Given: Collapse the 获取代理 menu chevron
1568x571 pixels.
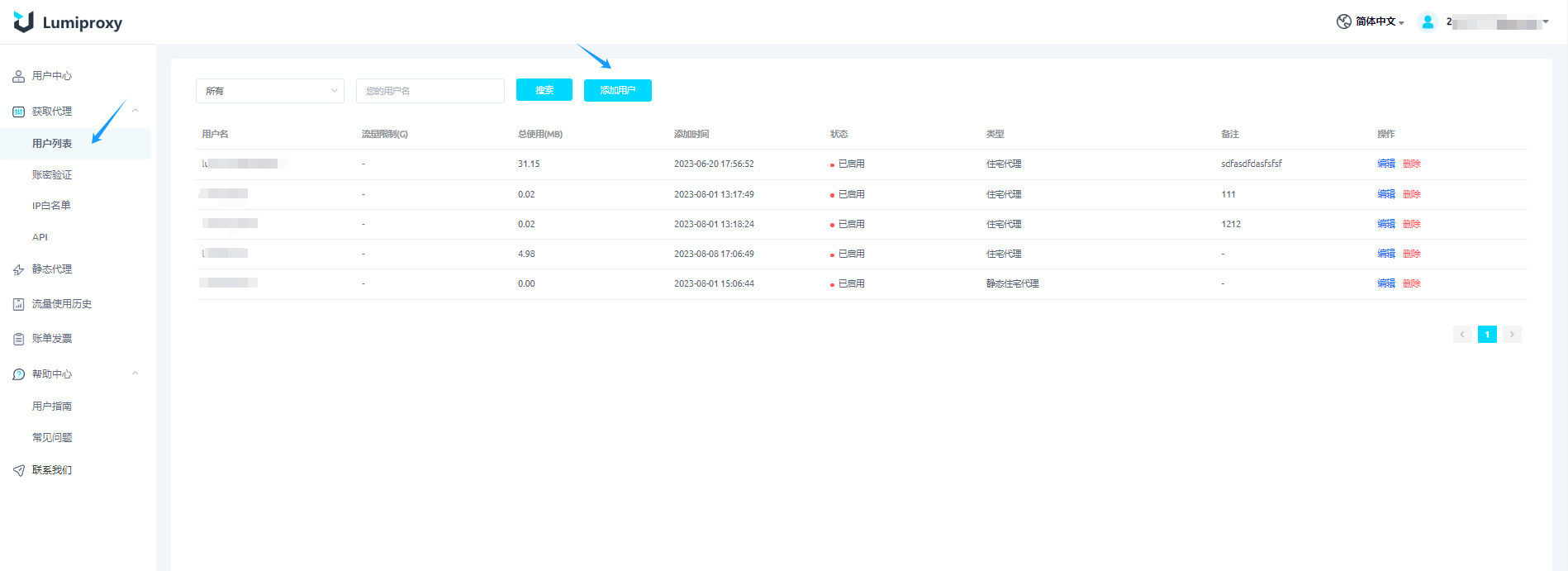Looking at the screenshot, I should tap(135, 111).
